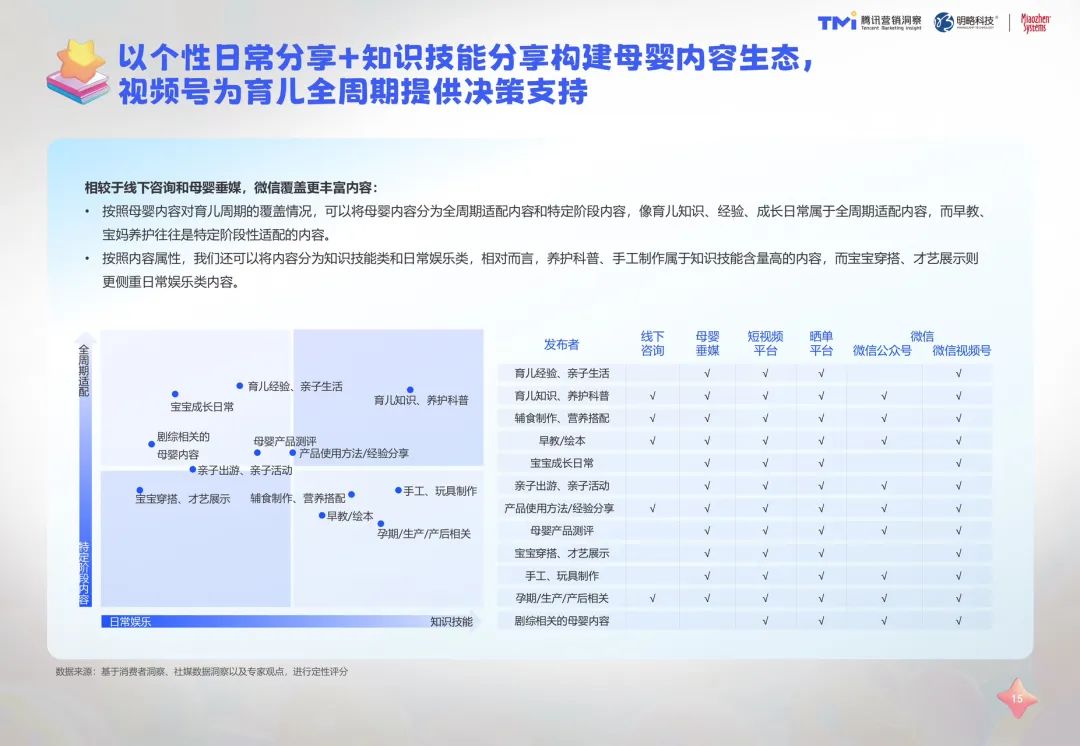
Task: Click the 母婴垂媒 column header
Action: 707,344
